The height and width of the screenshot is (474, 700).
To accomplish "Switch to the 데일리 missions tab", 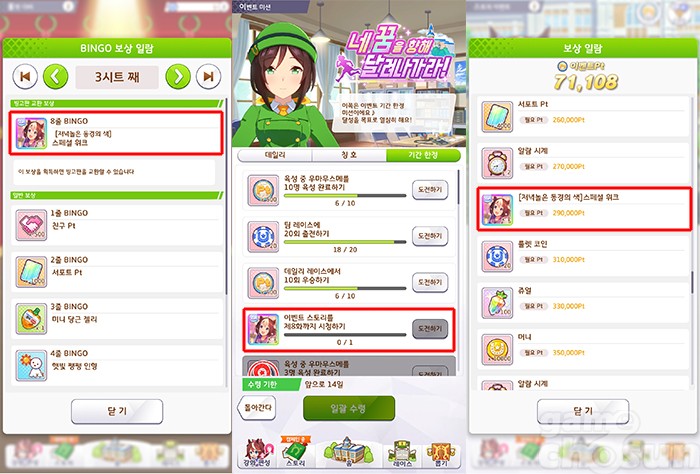I will point(275,155).
